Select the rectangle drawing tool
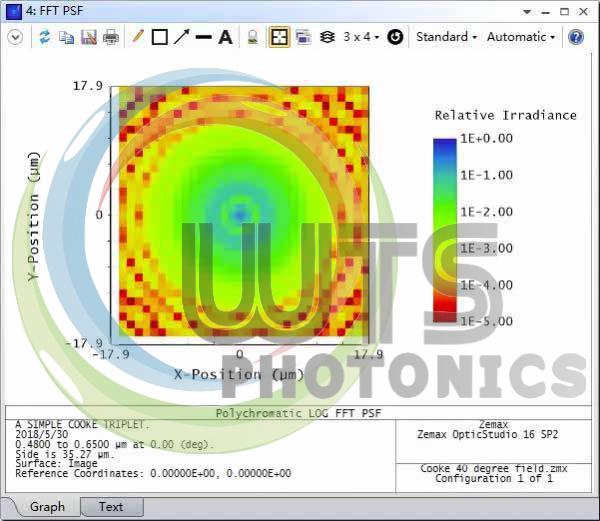Image resolution: width=600 pixels, height=521 pixels. point(159,37)
